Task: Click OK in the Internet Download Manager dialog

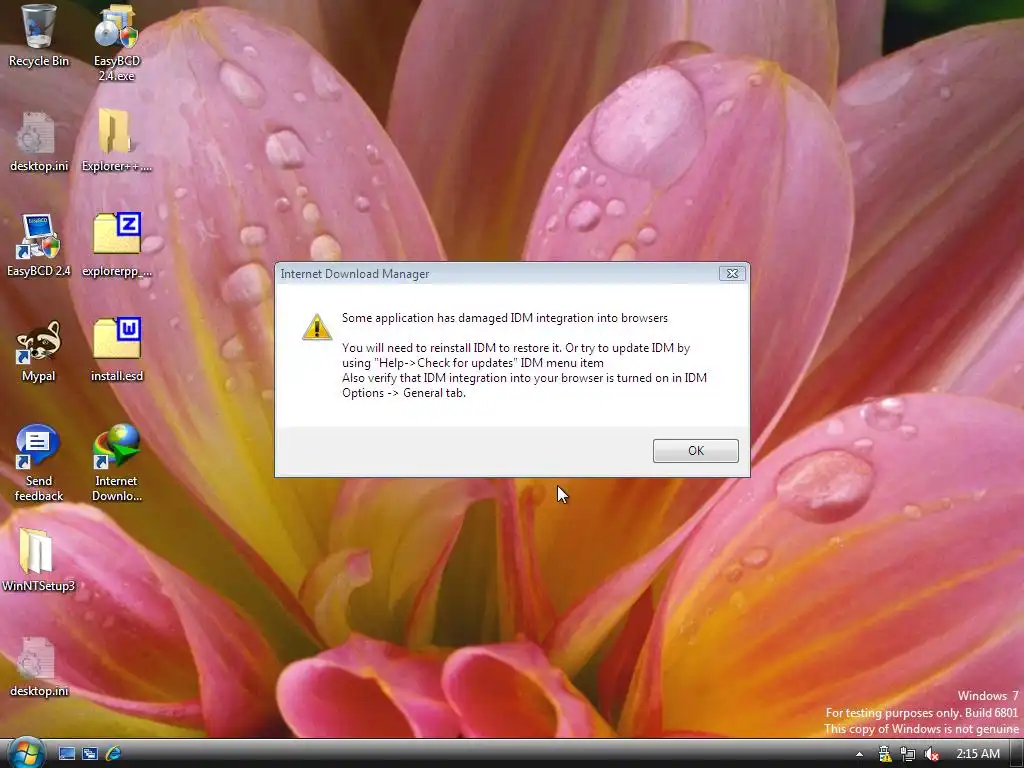Action: [x=696, y=451]
